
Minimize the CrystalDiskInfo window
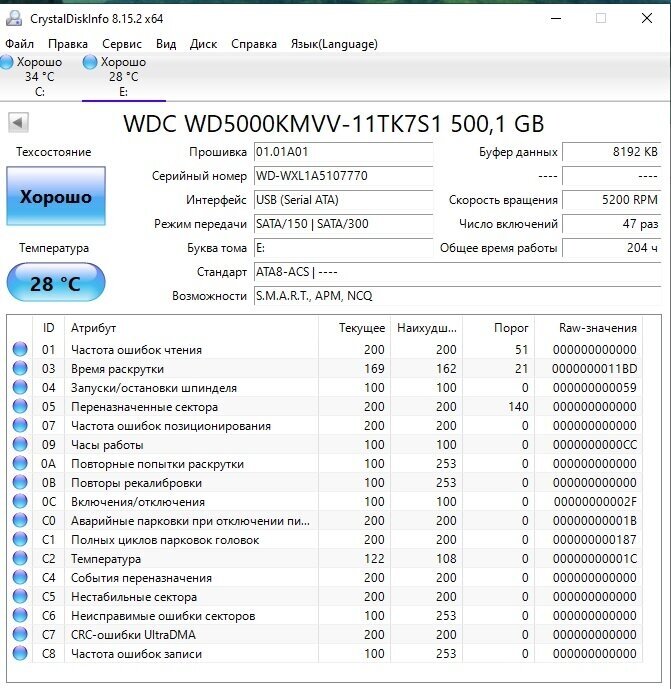point(556,18)
